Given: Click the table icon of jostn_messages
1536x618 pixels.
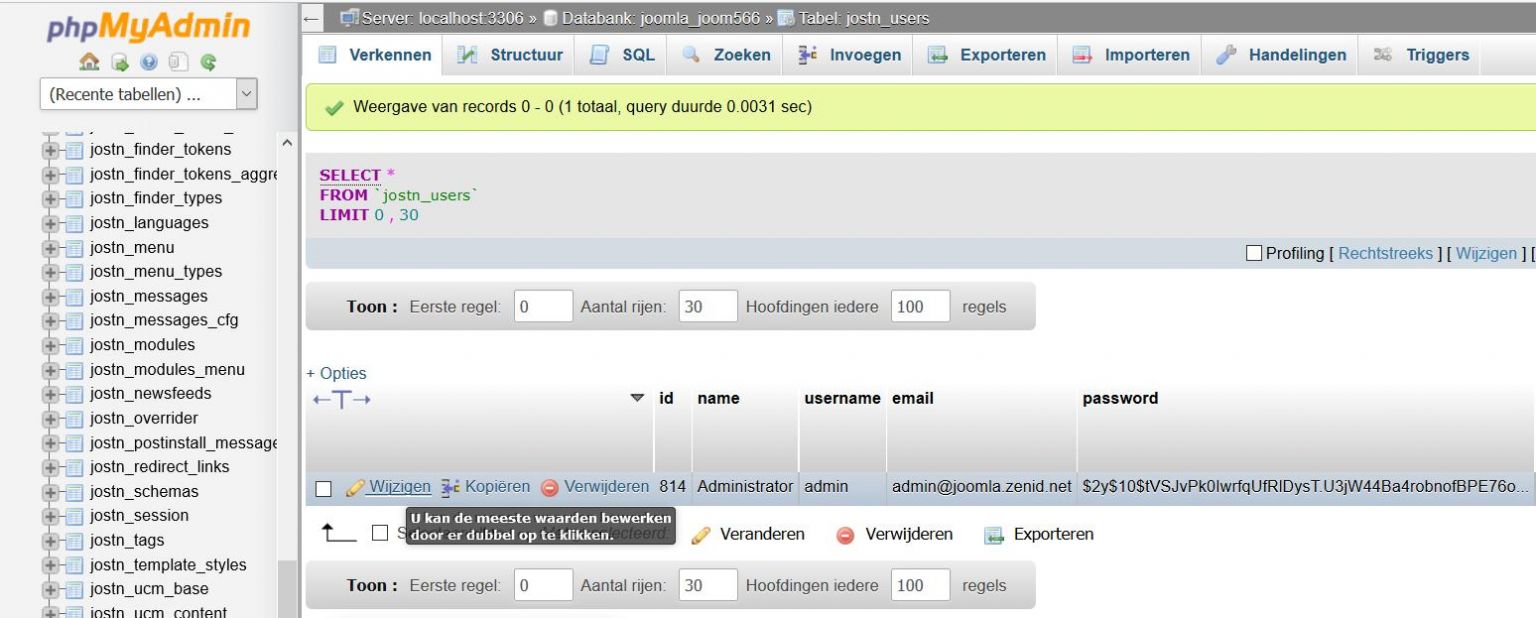Looking at the screenshot, I should click(74, 296).
